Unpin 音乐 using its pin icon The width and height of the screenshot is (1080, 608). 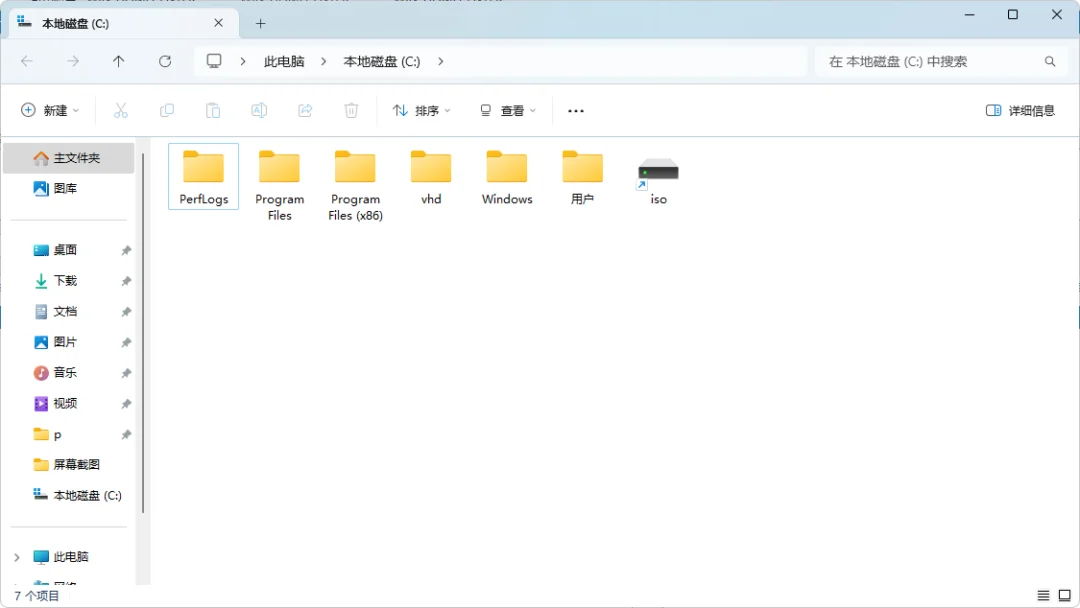click(x=126, y=373)
